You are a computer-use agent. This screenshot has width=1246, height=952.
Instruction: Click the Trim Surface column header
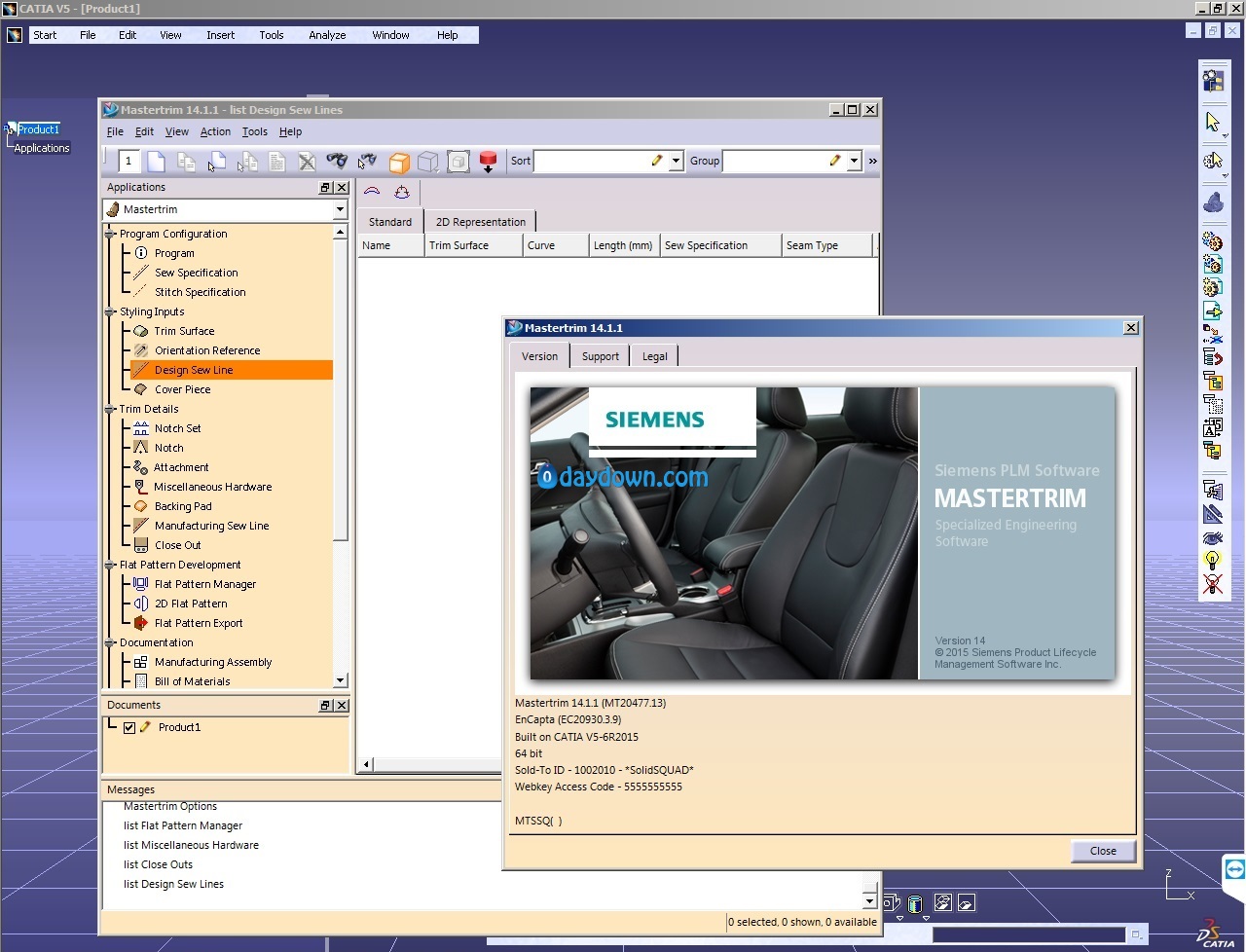click(x=473, y=245)
